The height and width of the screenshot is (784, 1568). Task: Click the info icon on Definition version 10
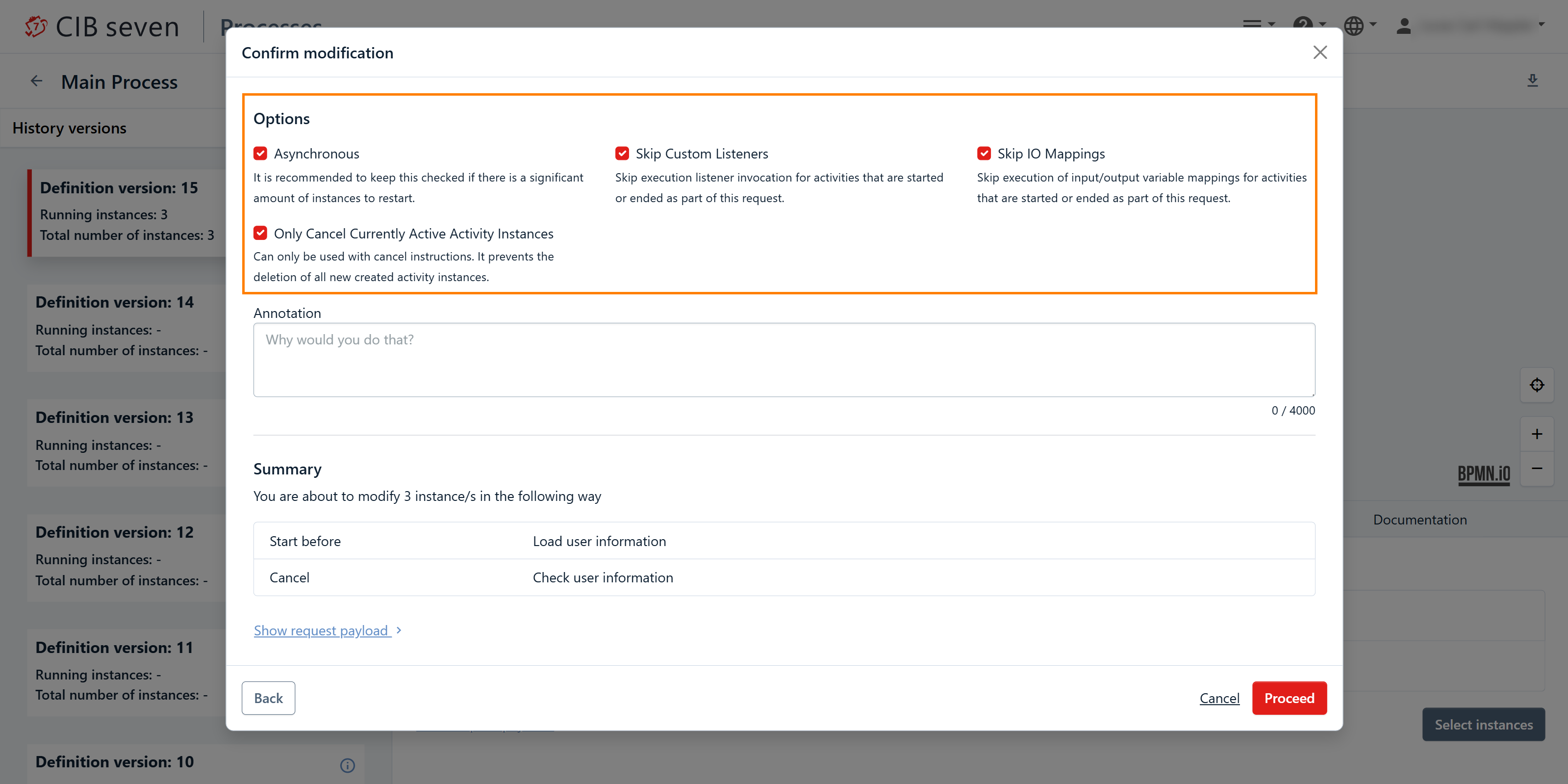click(347, 765)
